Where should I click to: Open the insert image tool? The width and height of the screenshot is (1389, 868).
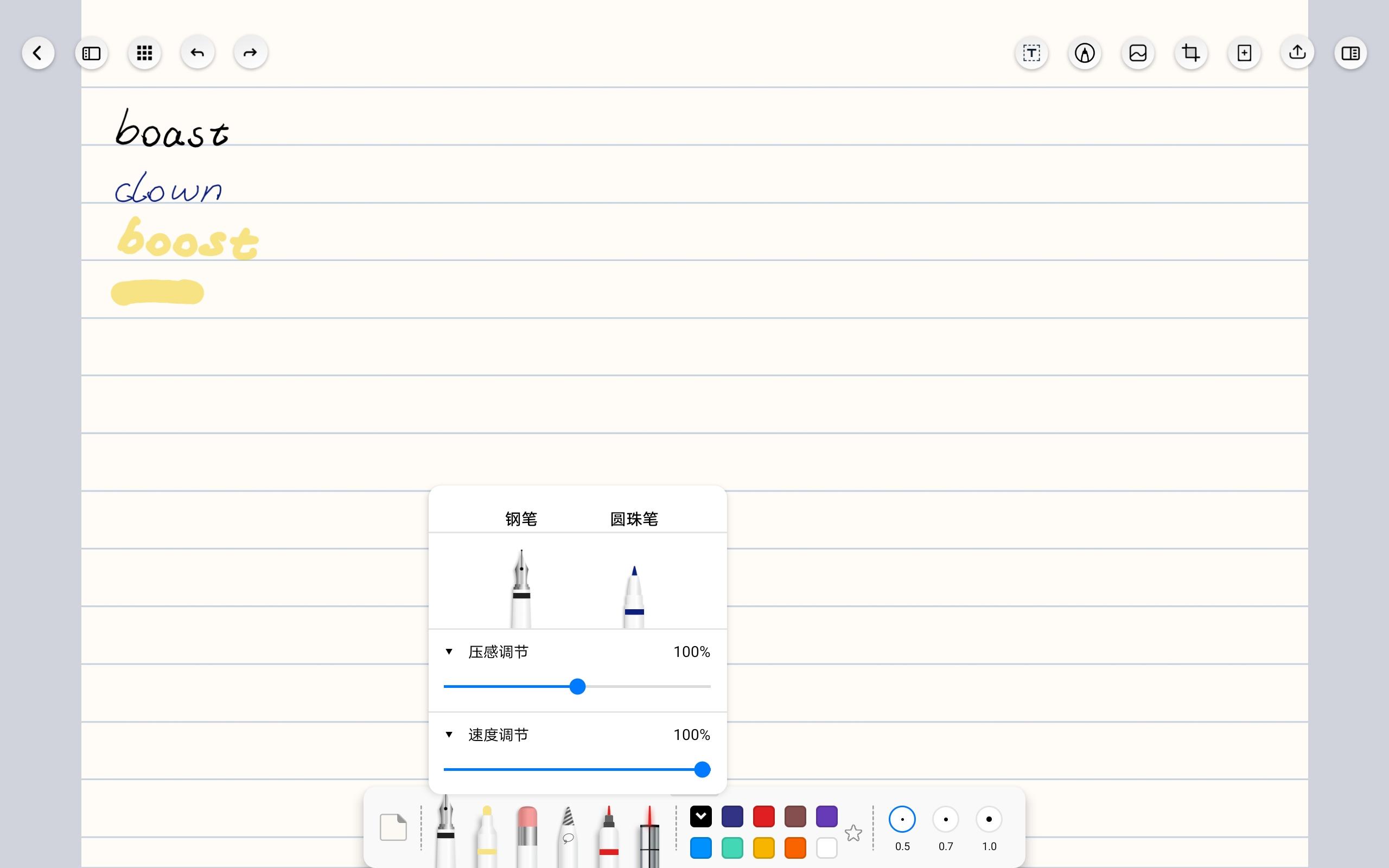[x=1138, y=52]
